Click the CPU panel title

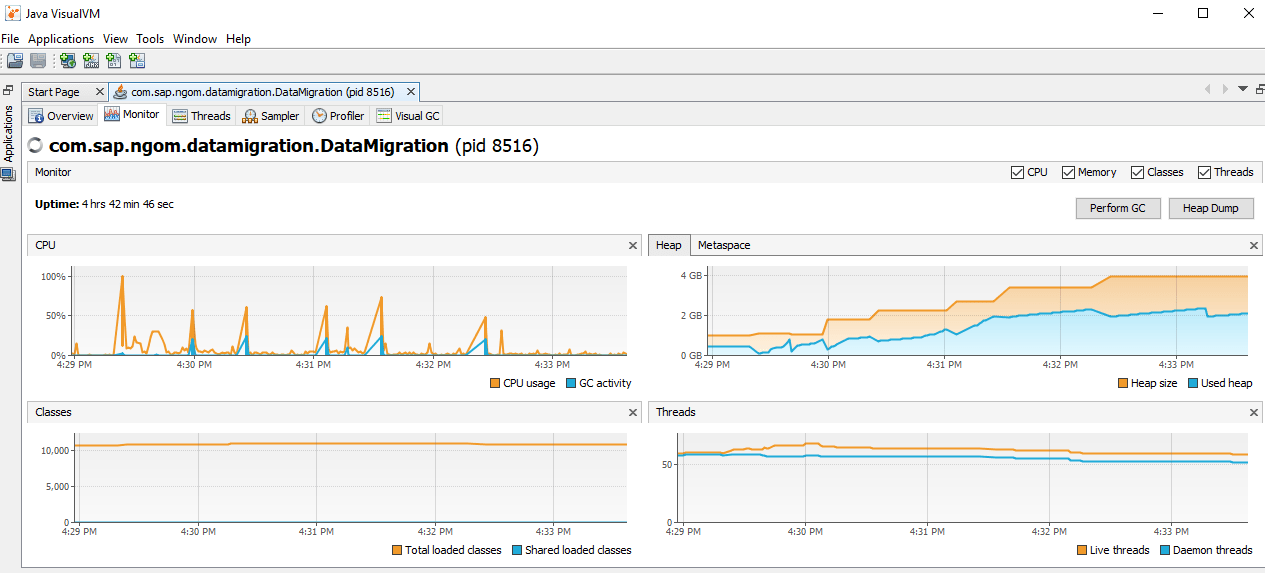pos(45,245)
